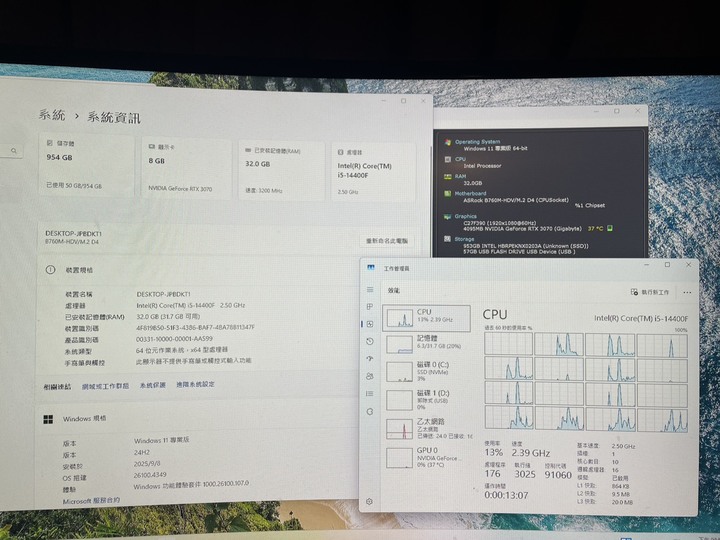Select the CPU item in performance list
Screen dimensions: 720x540
(x=427, y=318)
